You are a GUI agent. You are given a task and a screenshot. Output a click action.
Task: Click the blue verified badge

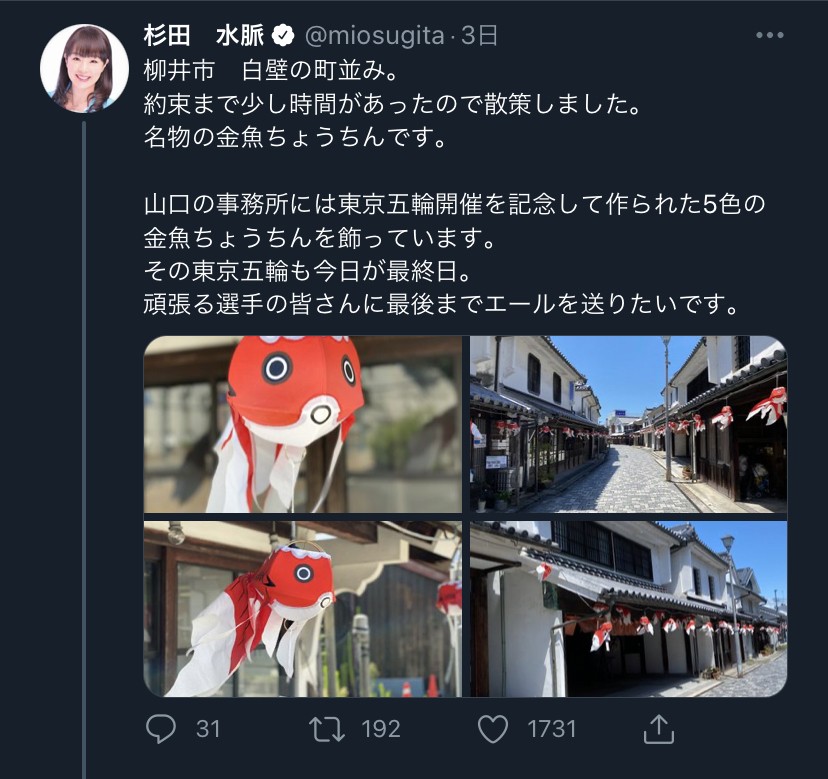coord(283,35)
